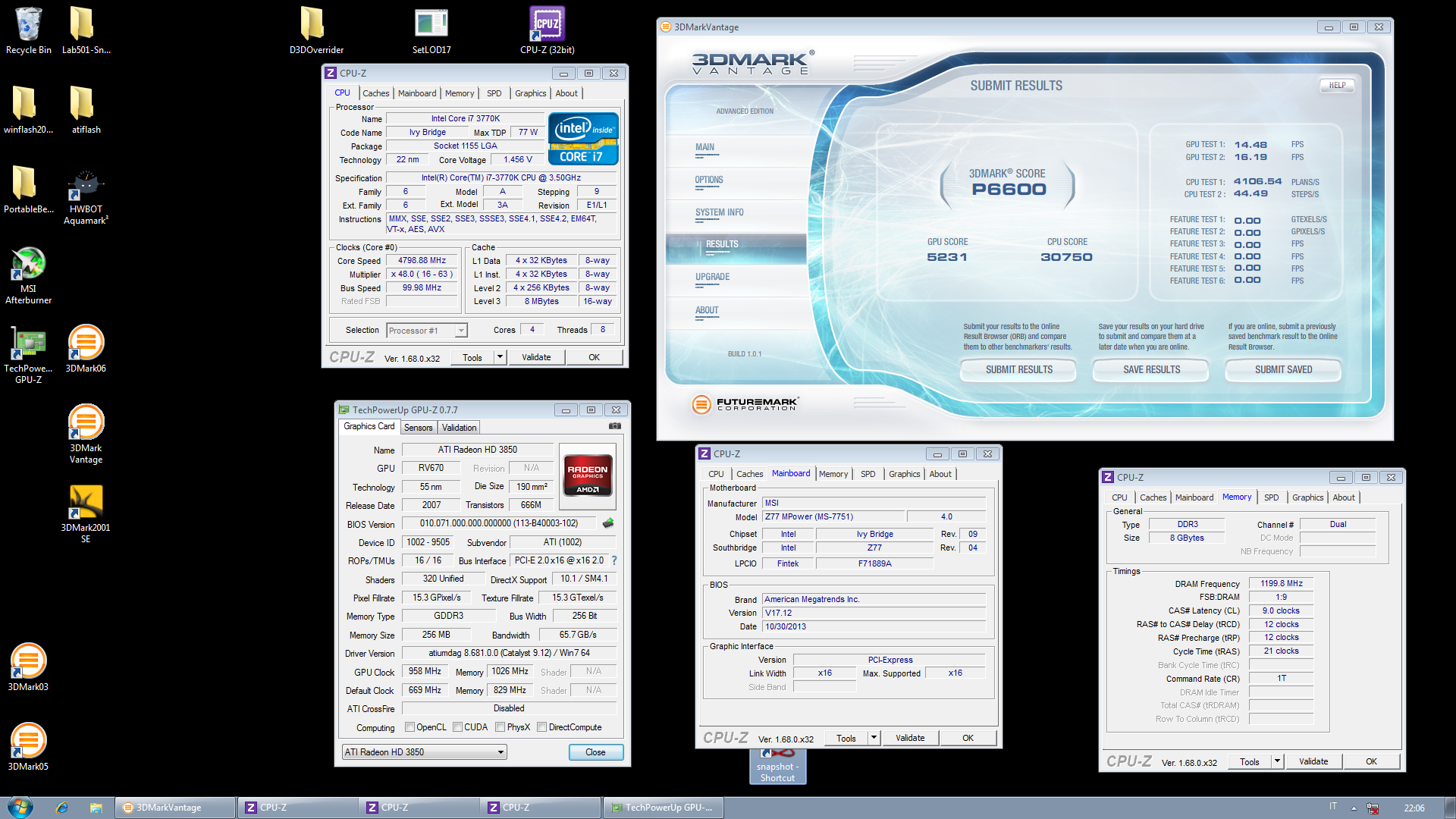Screen dimensions: 1456x819
Task: Click the 3DMarkVantage taskbar button
Action: click(175, 808)
